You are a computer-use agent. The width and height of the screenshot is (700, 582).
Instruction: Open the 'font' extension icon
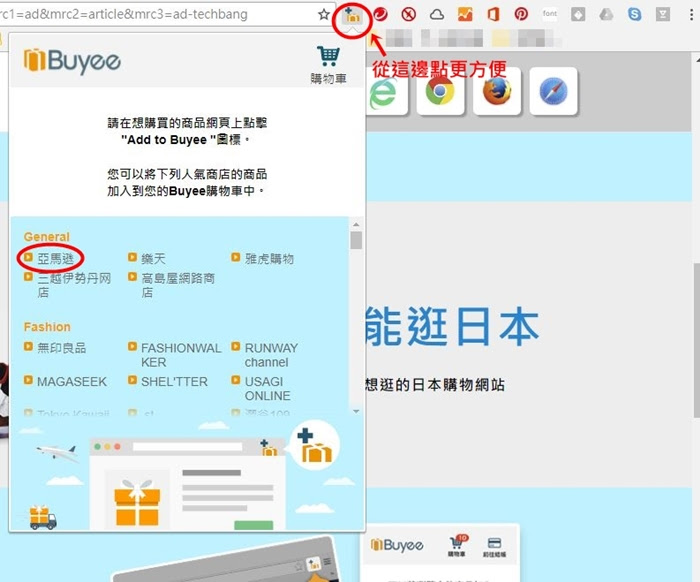550,14
